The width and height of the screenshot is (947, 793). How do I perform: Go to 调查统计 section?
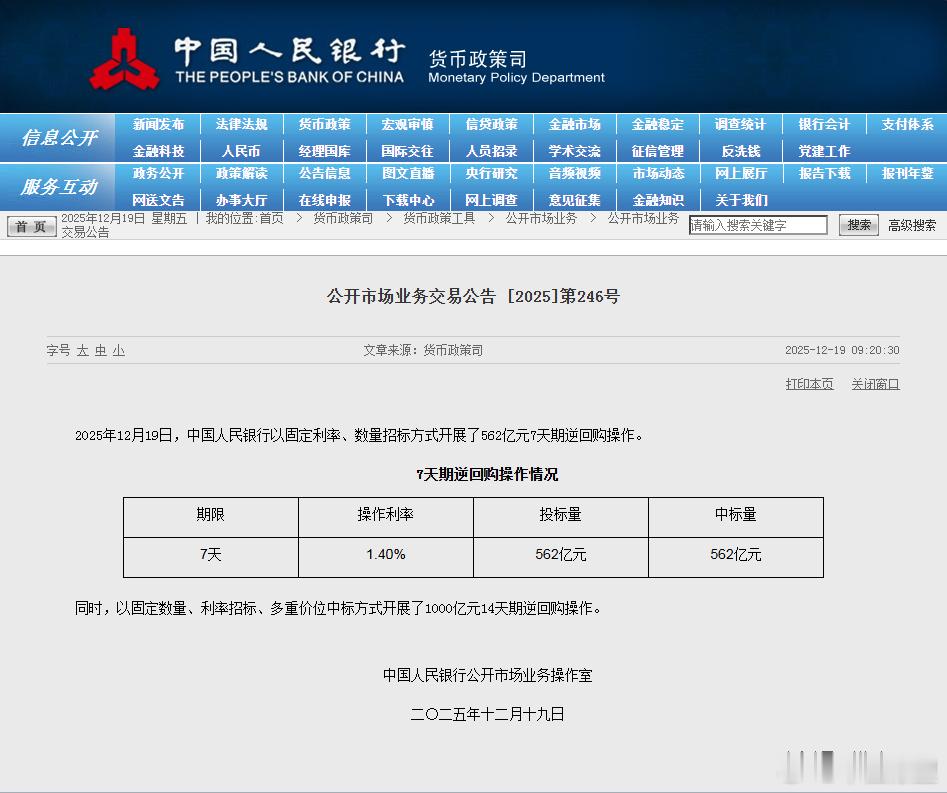tap(740, 124)
